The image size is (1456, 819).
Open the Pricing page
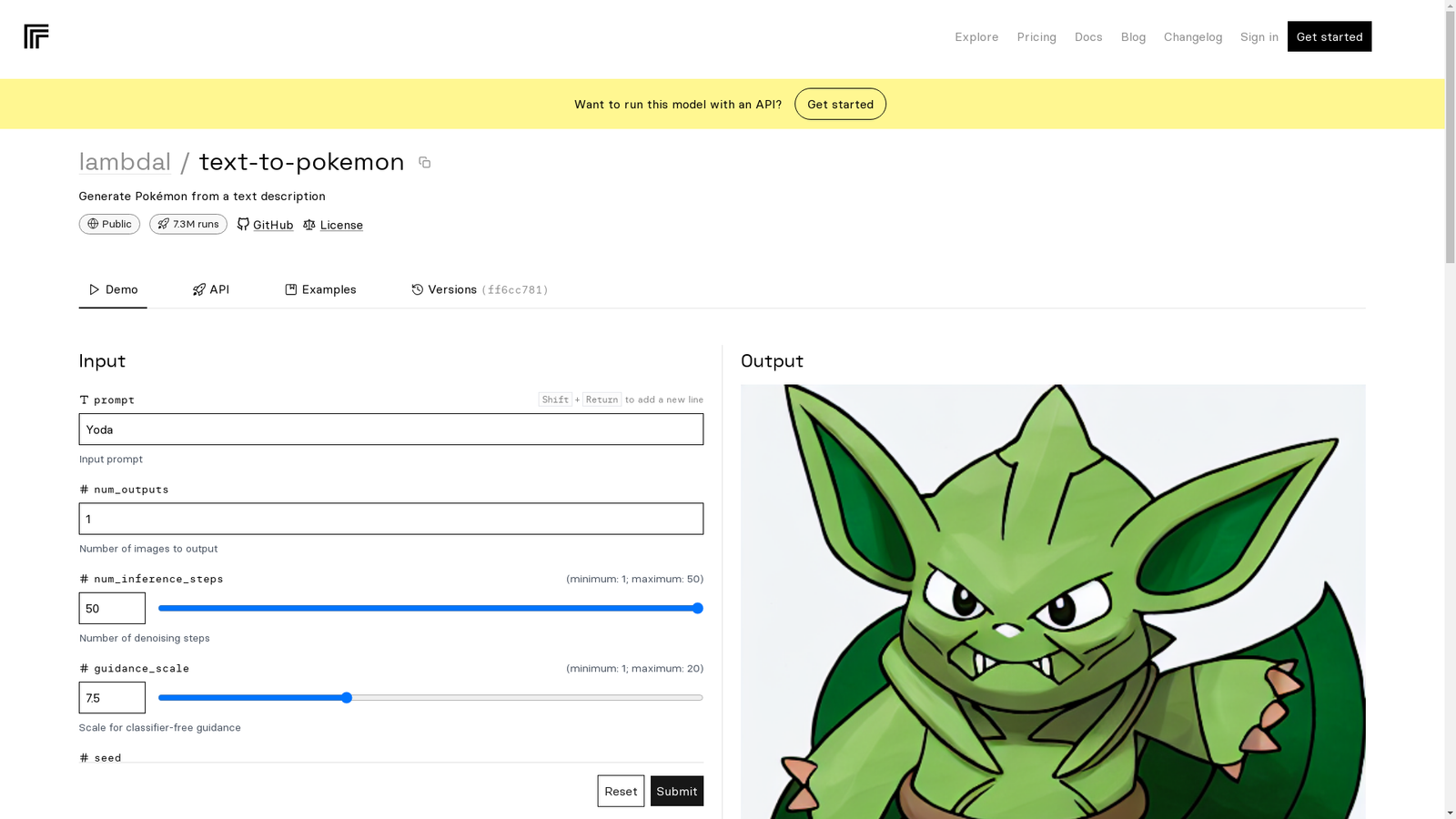[1036, 36]
